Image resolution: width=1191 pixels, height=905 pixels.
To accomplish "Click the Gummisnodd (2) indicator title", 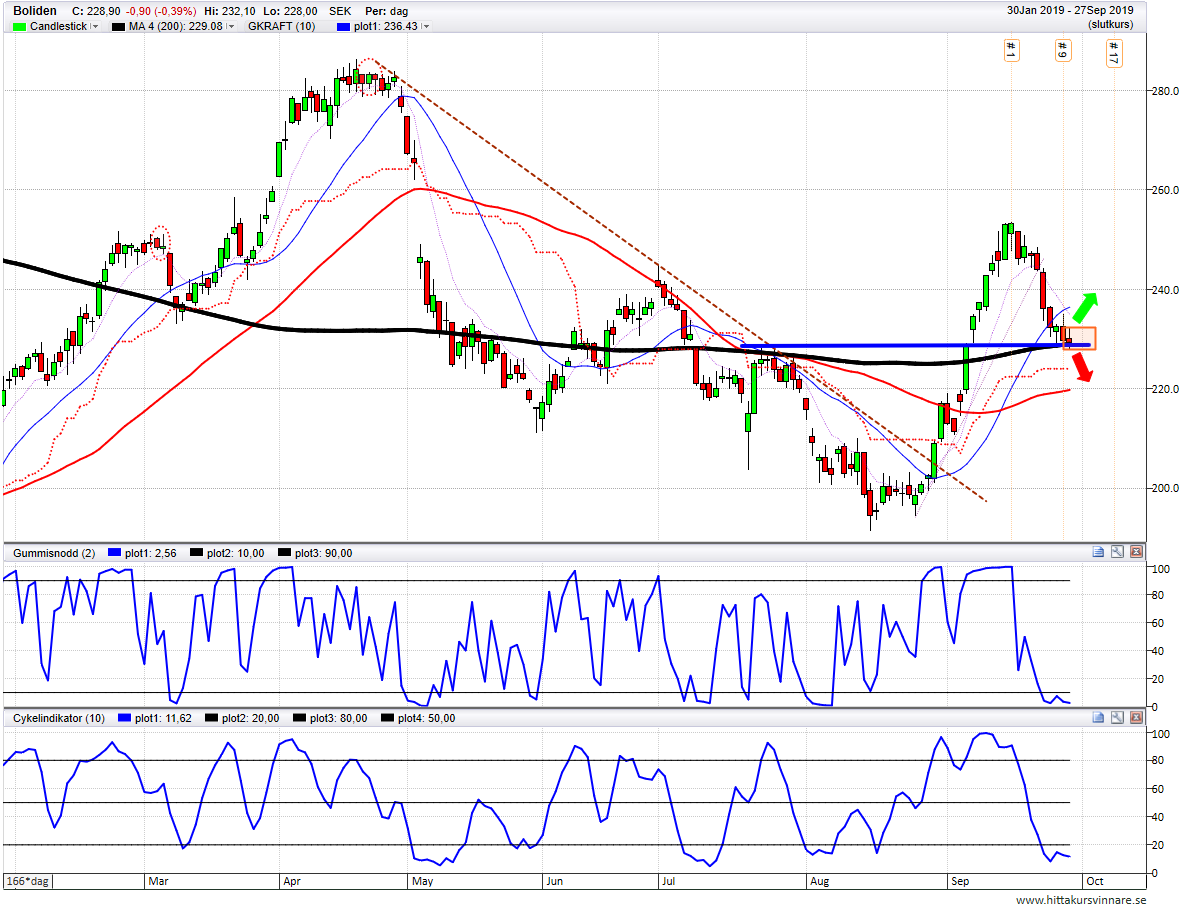I will click(x=54, y=553).
